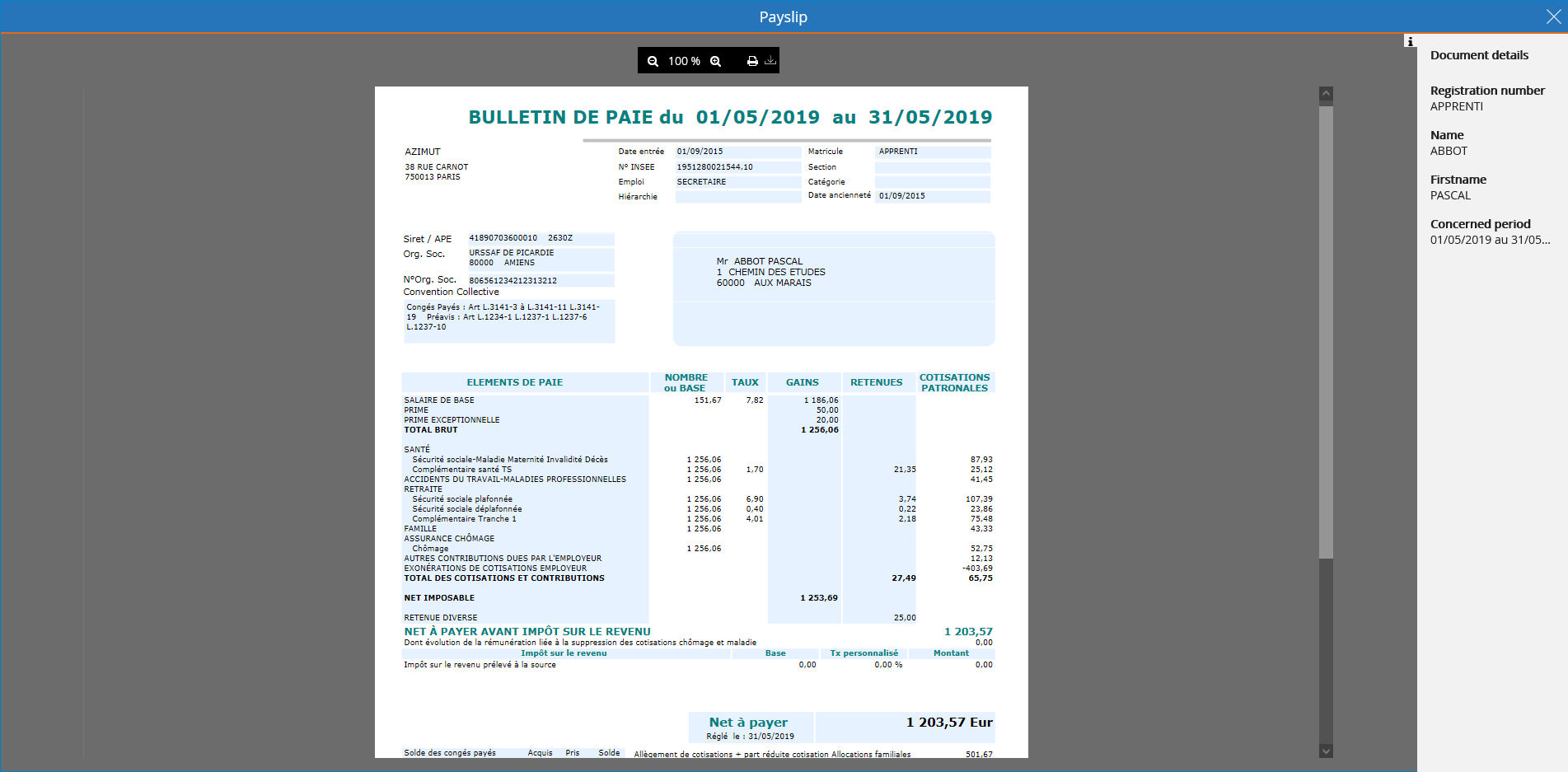Zoom in on the payslip document
Viewport: 1568px width, 772px height.
click(x=715, y=60)
